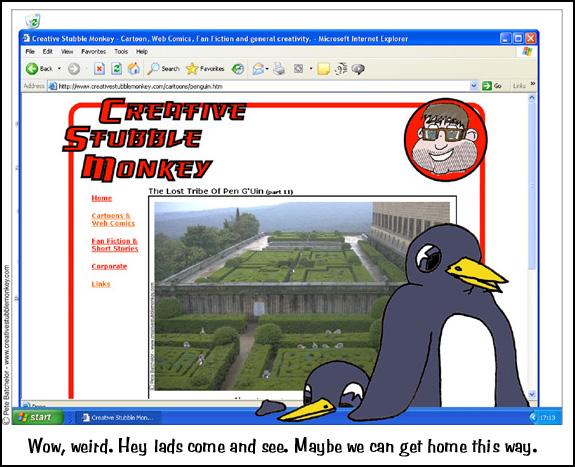Expand the Links toolbar chevron
Viewport: 575px width, 467px height.
[x=532, y=84]
